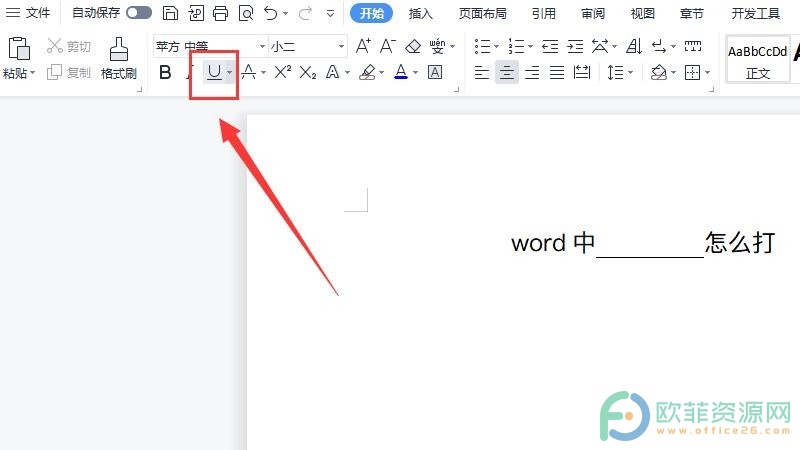Clear formatting with eraser icon
Screen dimensions: 800x450
tap(413, 46)
